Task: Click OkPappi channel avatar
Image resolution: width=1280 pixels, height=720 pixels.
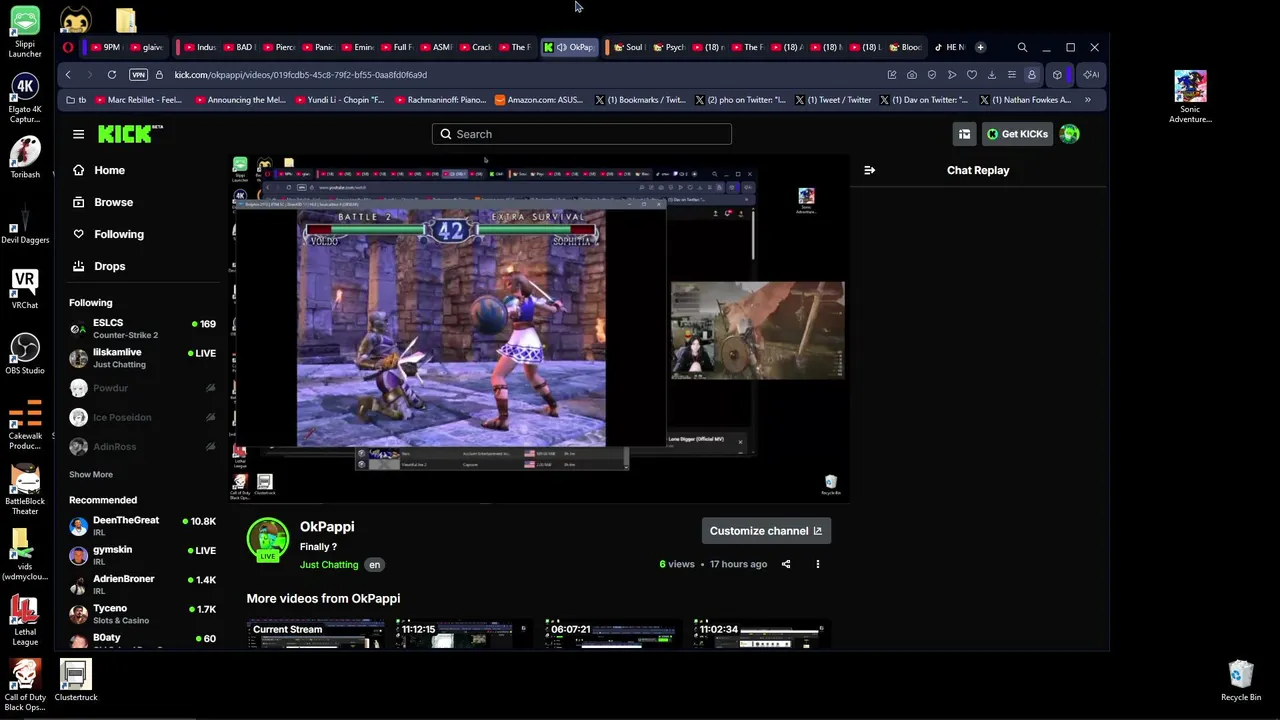Action: pos(268,540)
